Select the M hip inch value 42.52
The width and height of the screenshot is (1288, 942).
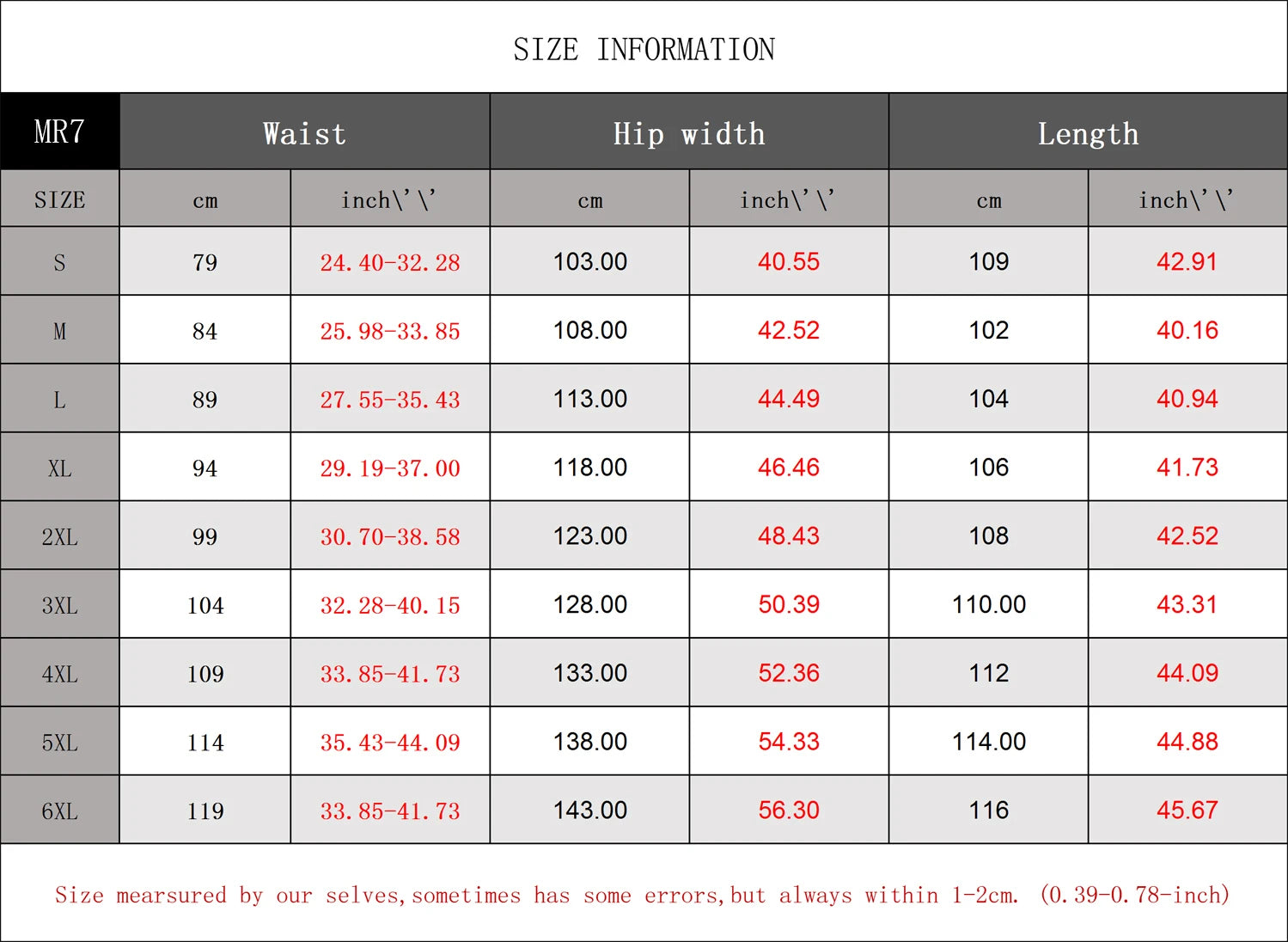[788, 330]
